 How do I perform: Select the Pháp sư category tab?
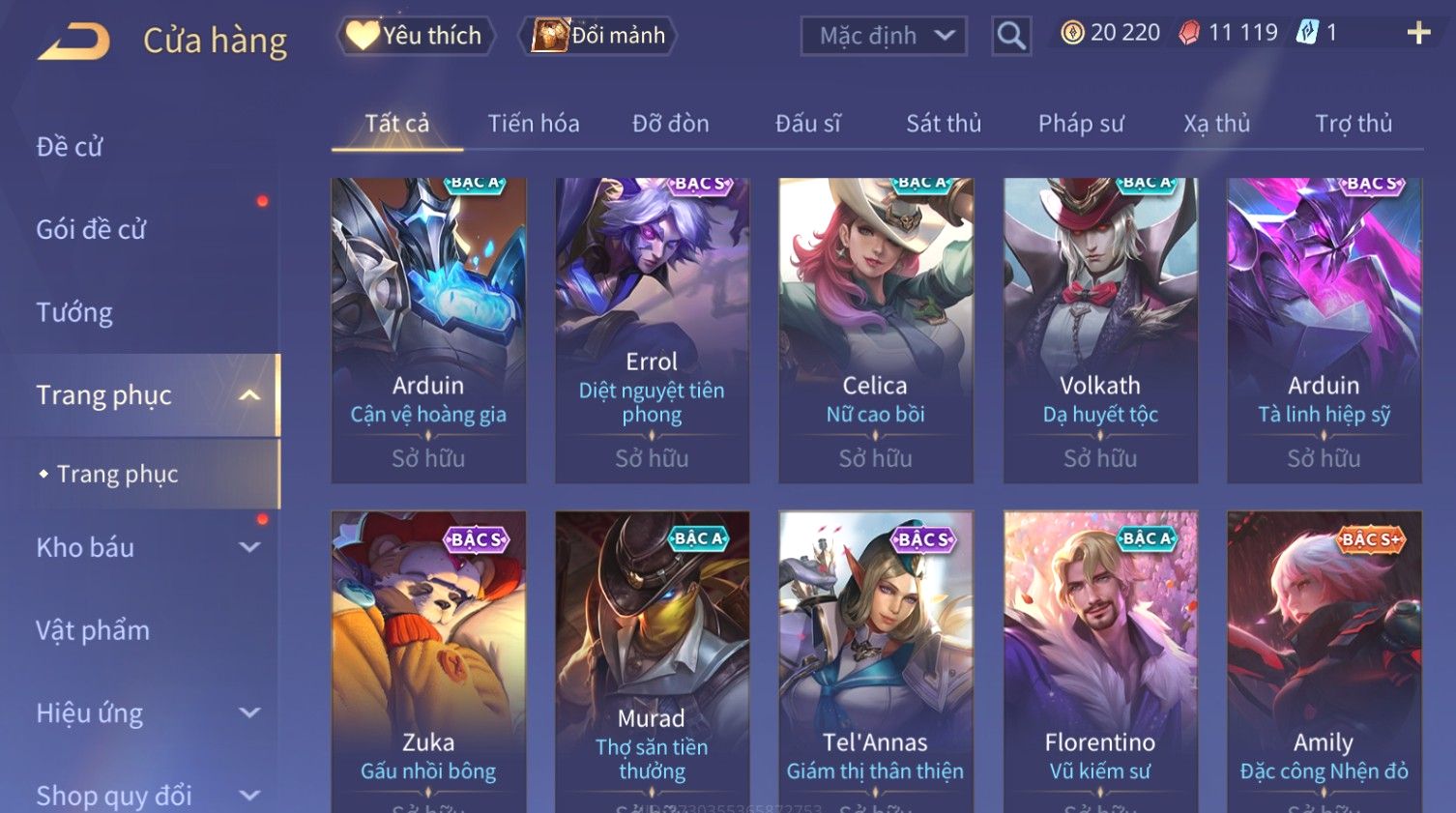click(x=1081, y=124)
